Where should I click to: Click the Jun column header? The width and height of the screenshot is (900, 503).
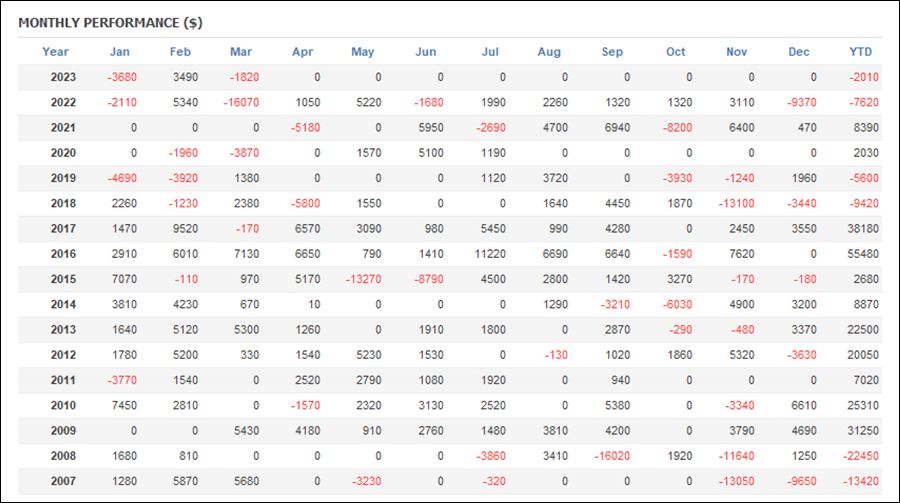click(425, 52)
